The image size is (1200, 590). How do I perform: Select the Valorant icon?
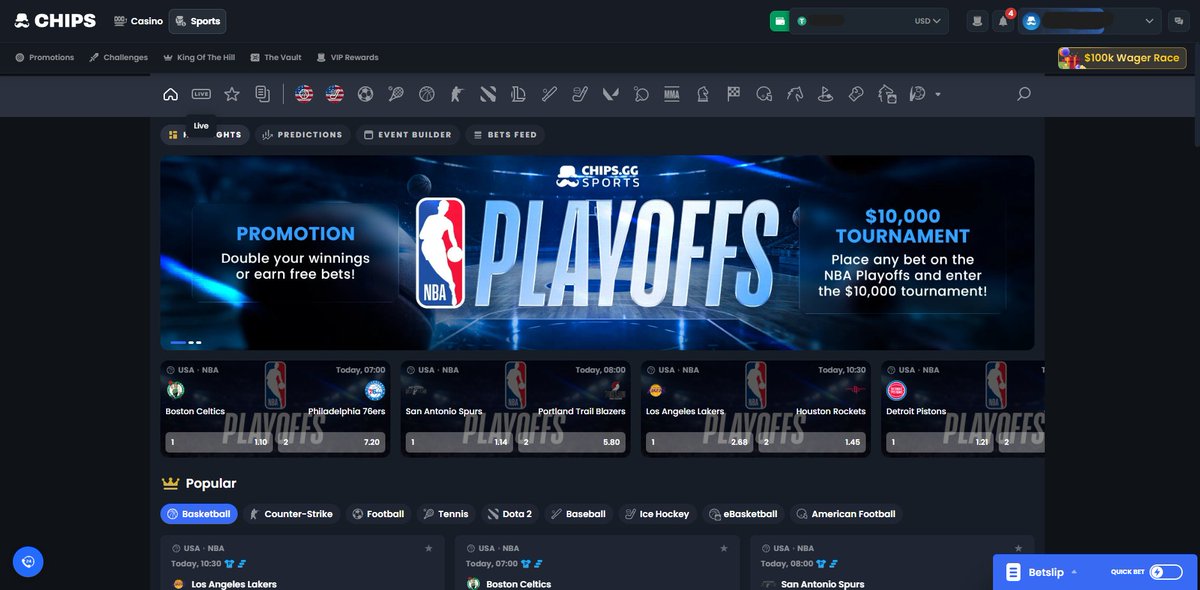pos(610,94)
